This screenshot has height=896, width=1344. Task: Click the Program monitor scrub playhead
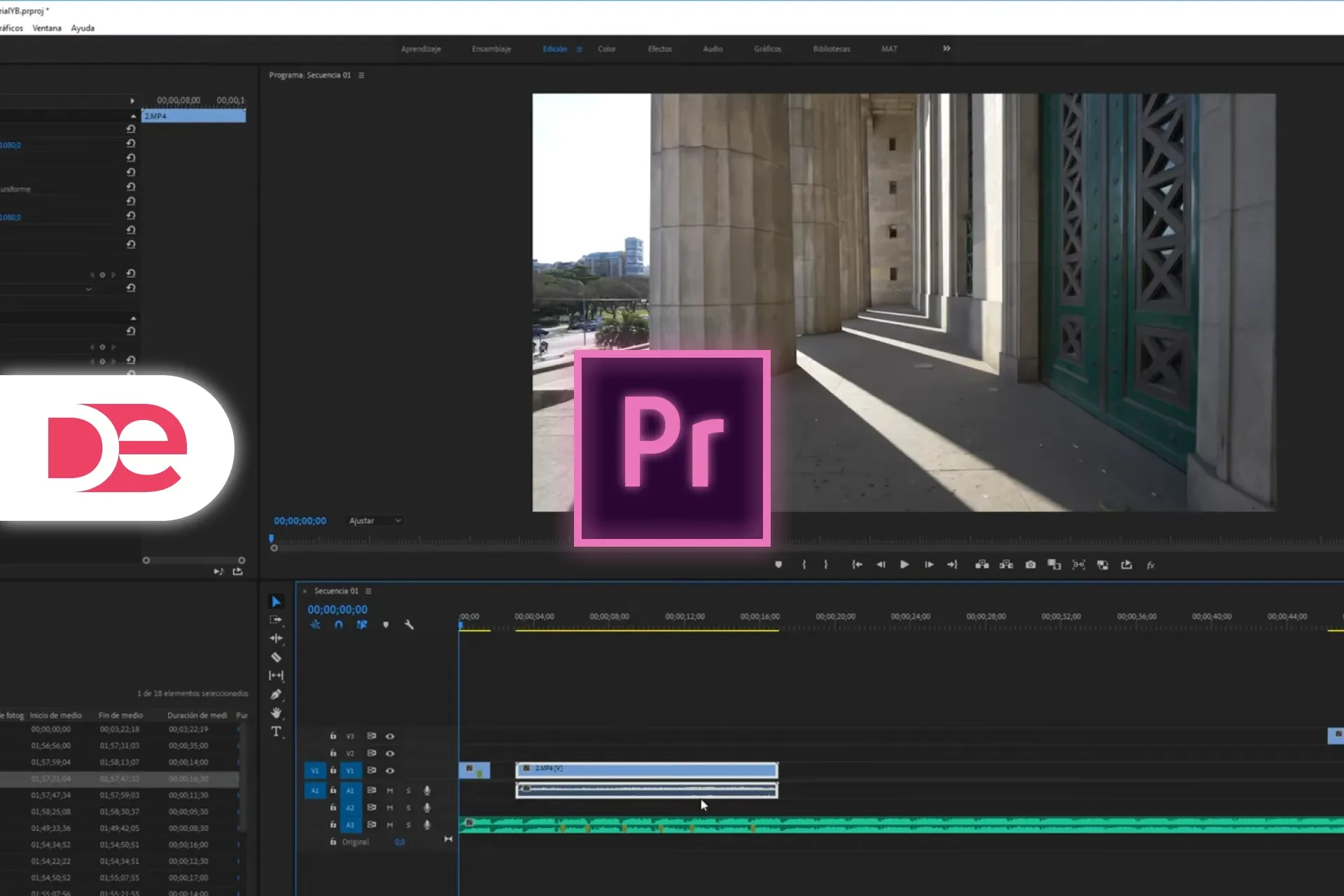click(x=272, y=539)
